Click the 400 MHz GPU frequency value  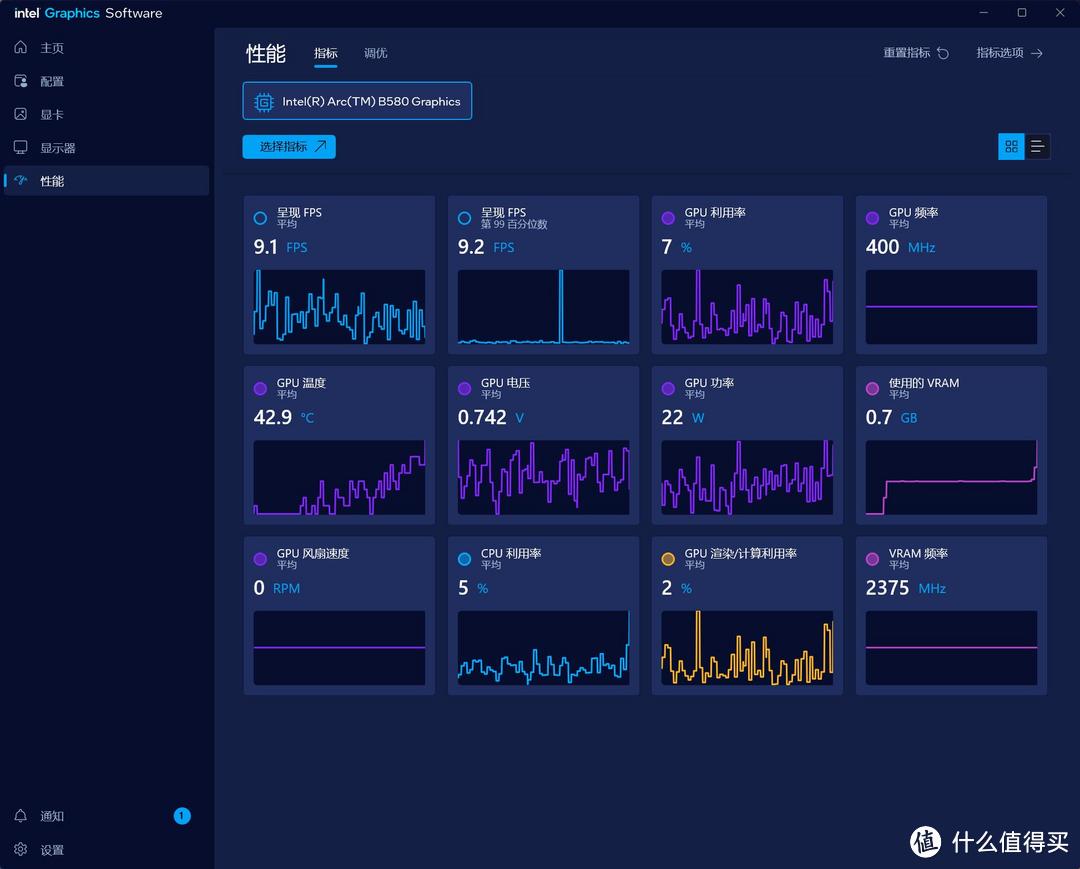[900, 247]
